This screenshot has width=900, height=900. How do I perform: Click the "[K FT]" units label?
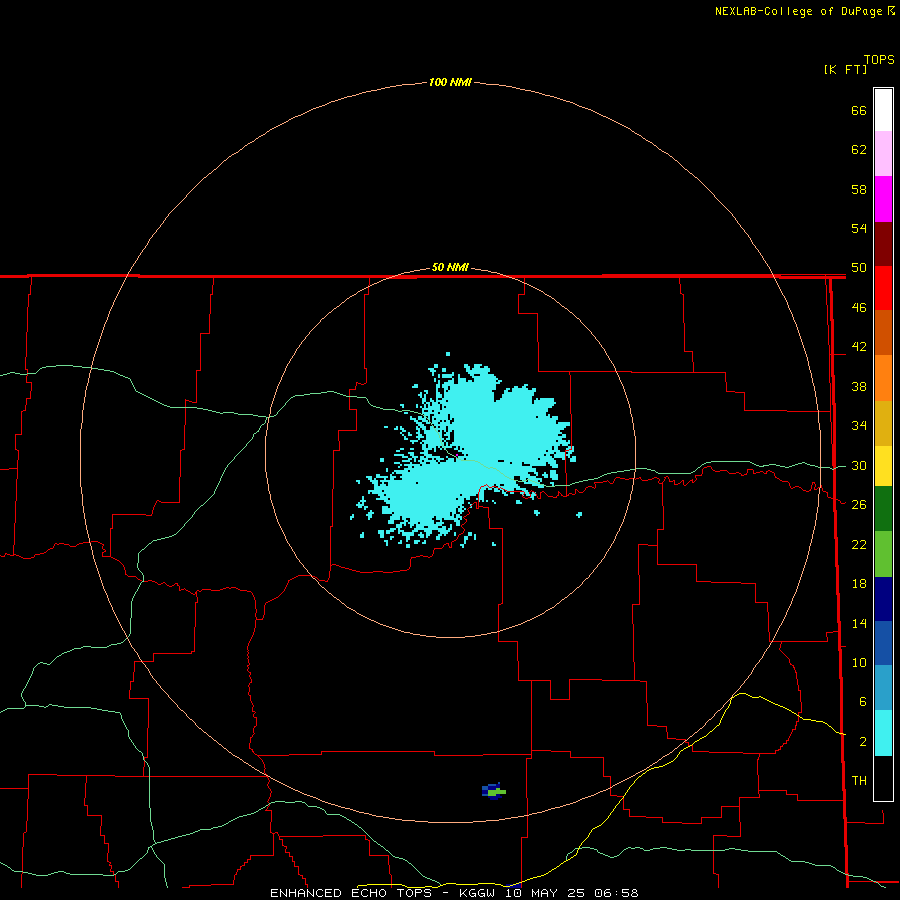845,69
